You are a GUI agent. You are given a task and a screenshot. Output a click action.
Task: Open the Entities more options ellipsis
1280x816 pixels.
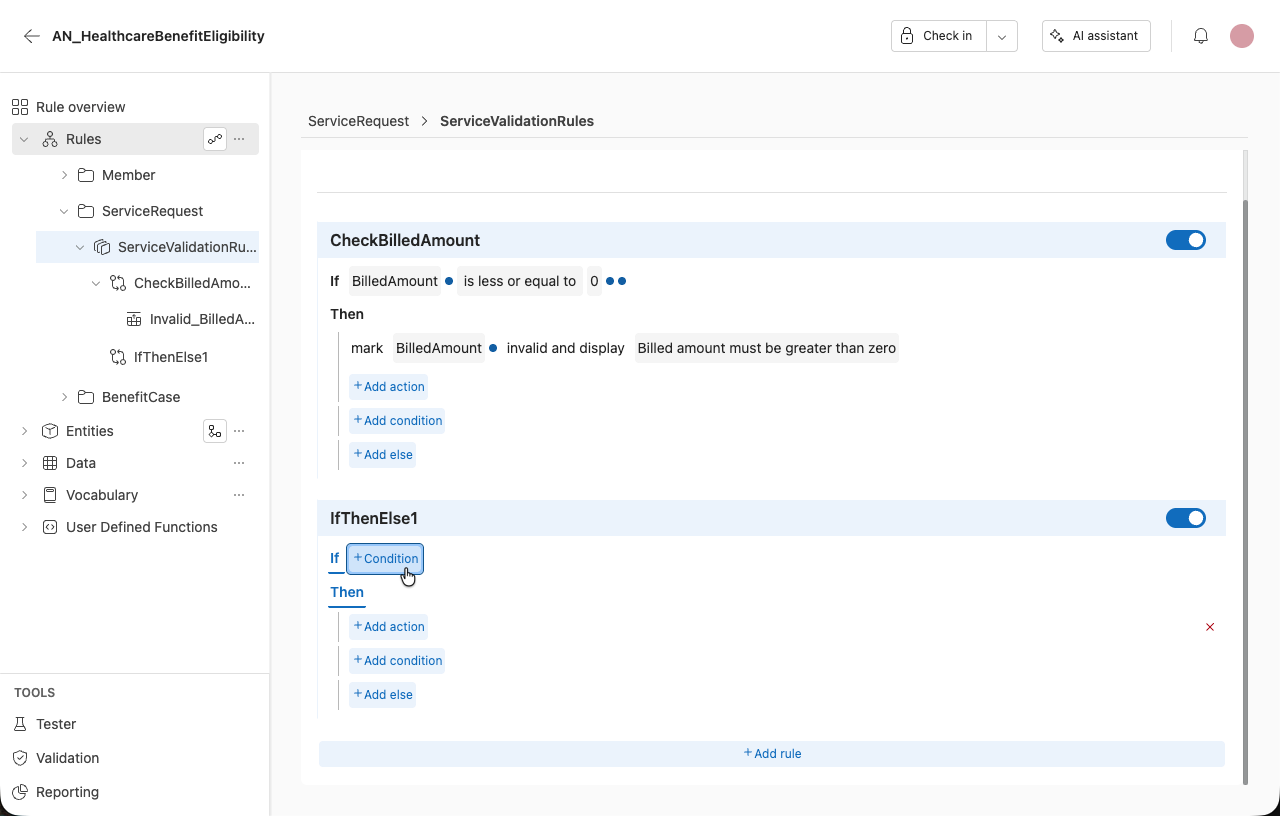tap(239, 431)
